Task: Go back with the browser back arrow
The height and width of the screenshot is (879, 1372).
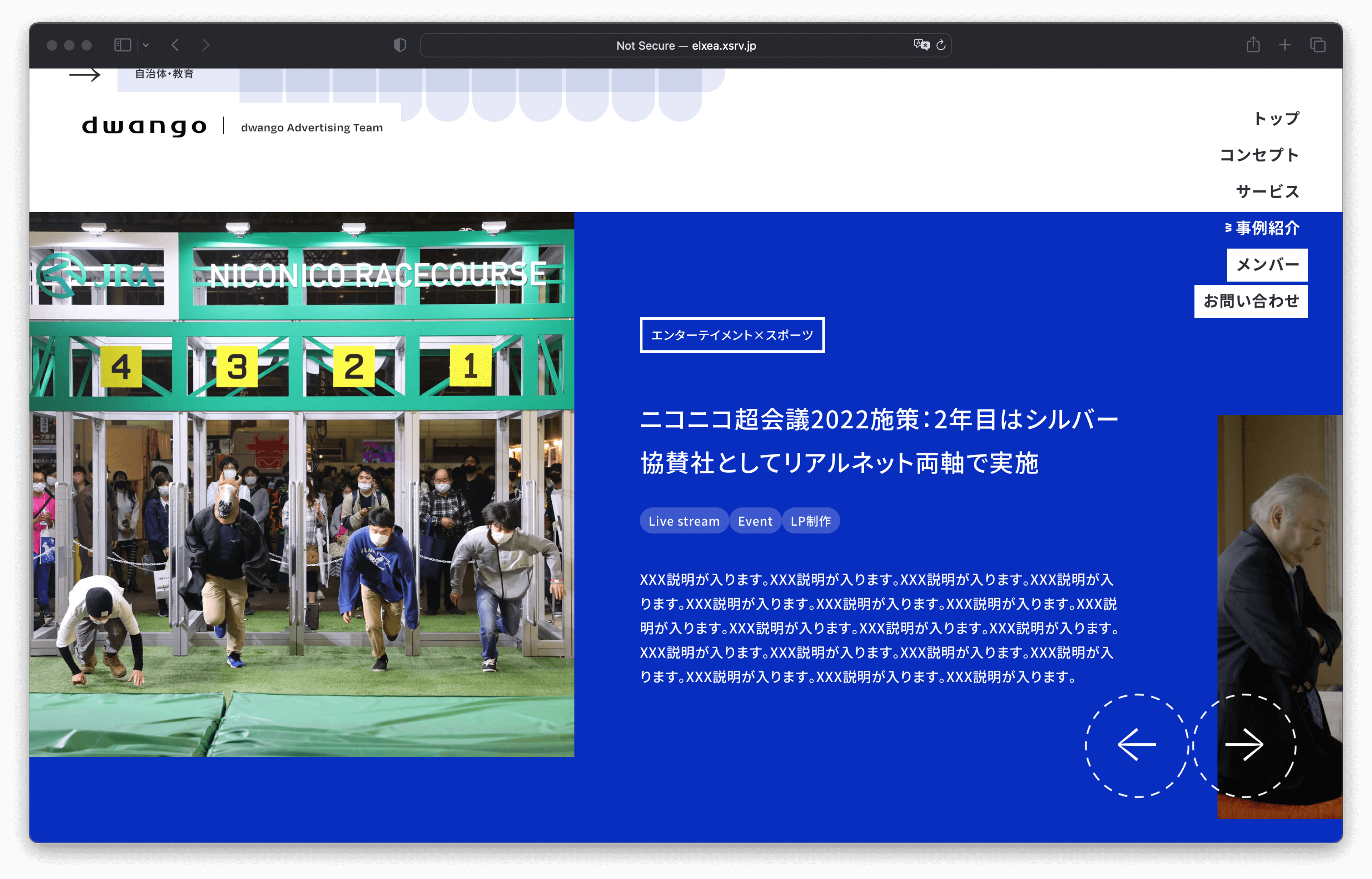Action: pyautogui.click(x=175, y=45)
